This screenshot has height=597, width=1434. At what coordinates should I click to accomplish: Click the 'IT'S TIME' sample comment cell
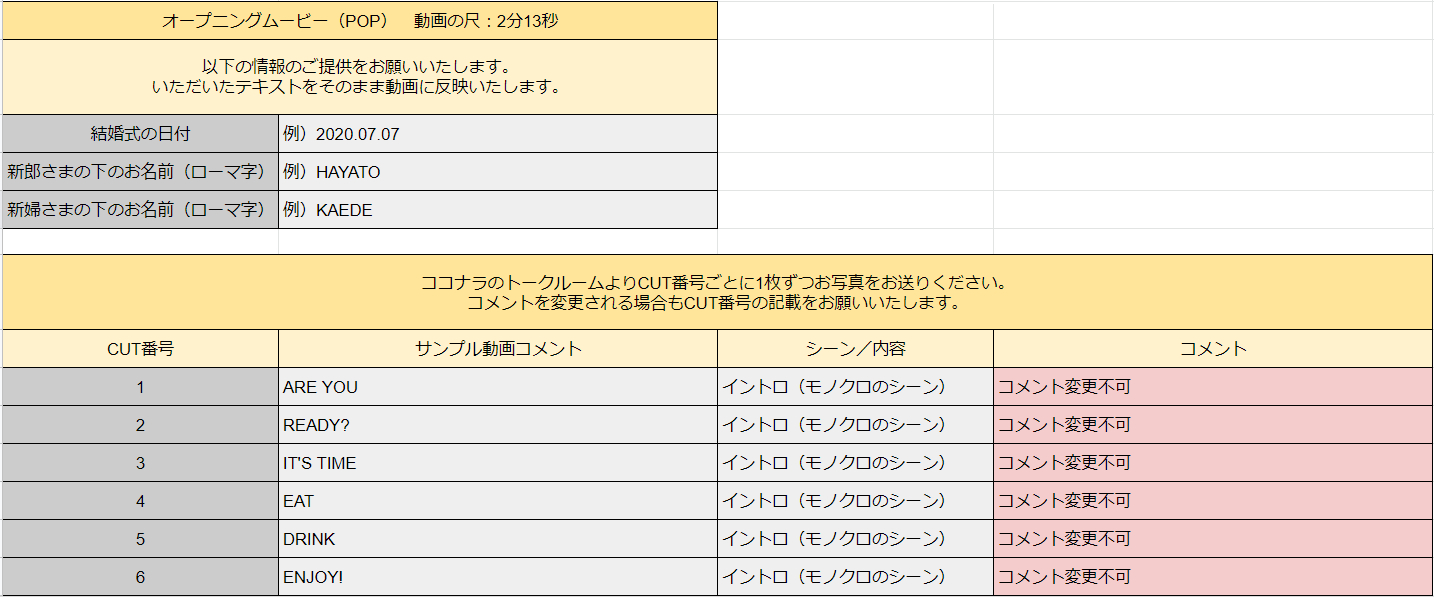click(498, 463)
